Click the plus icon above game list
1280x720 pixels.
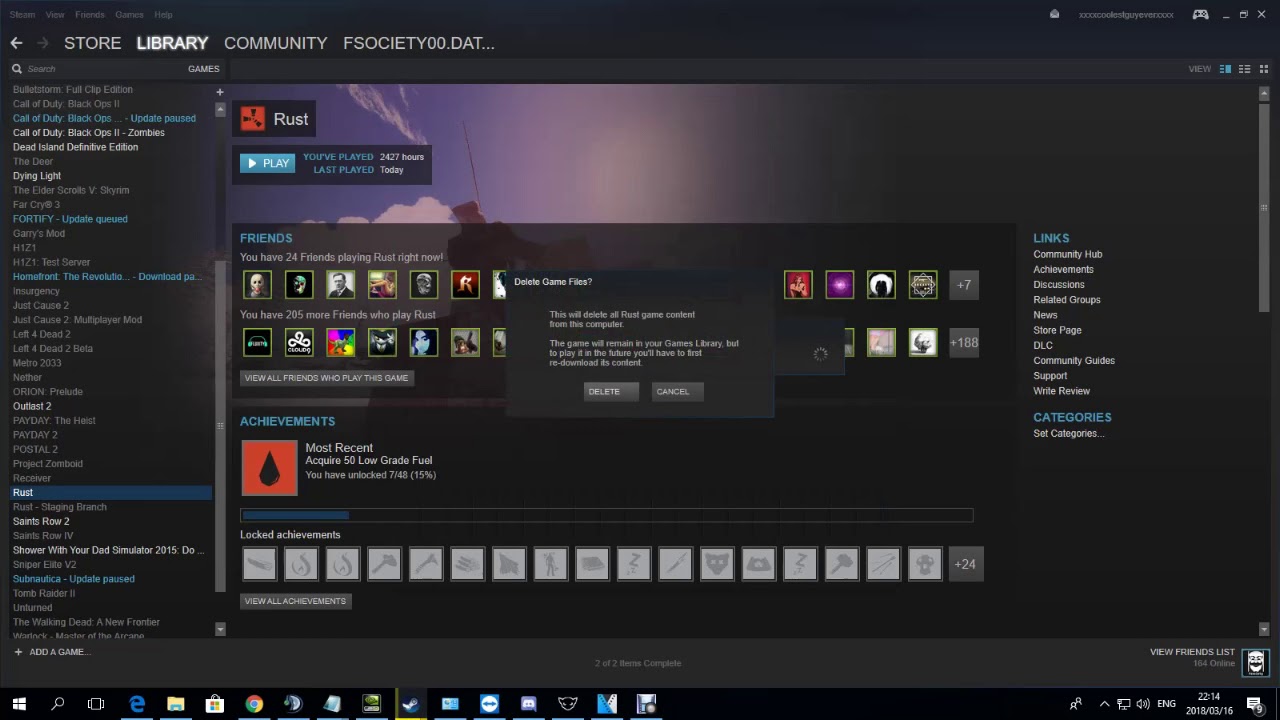[x=220, y=92]
